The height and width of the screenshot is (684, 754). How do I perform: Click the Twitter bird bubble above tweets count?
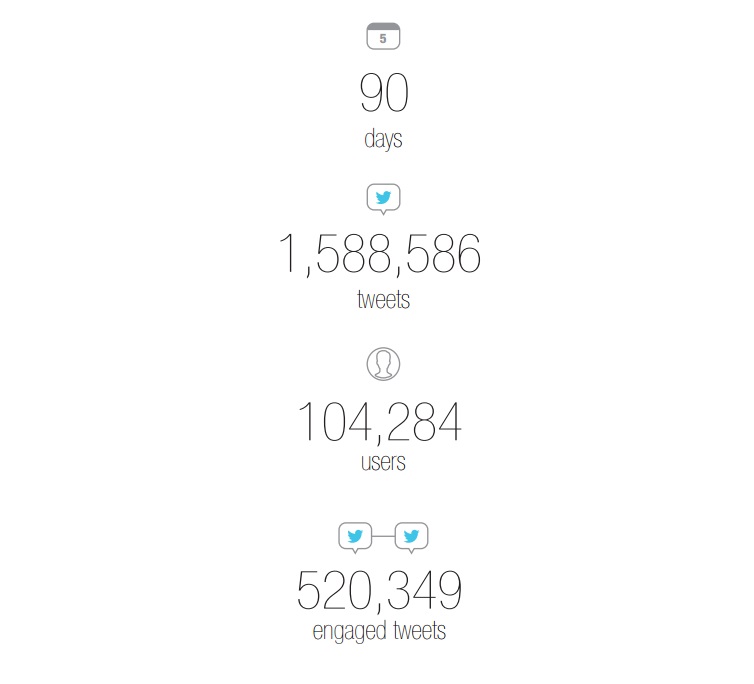[383, 199]
